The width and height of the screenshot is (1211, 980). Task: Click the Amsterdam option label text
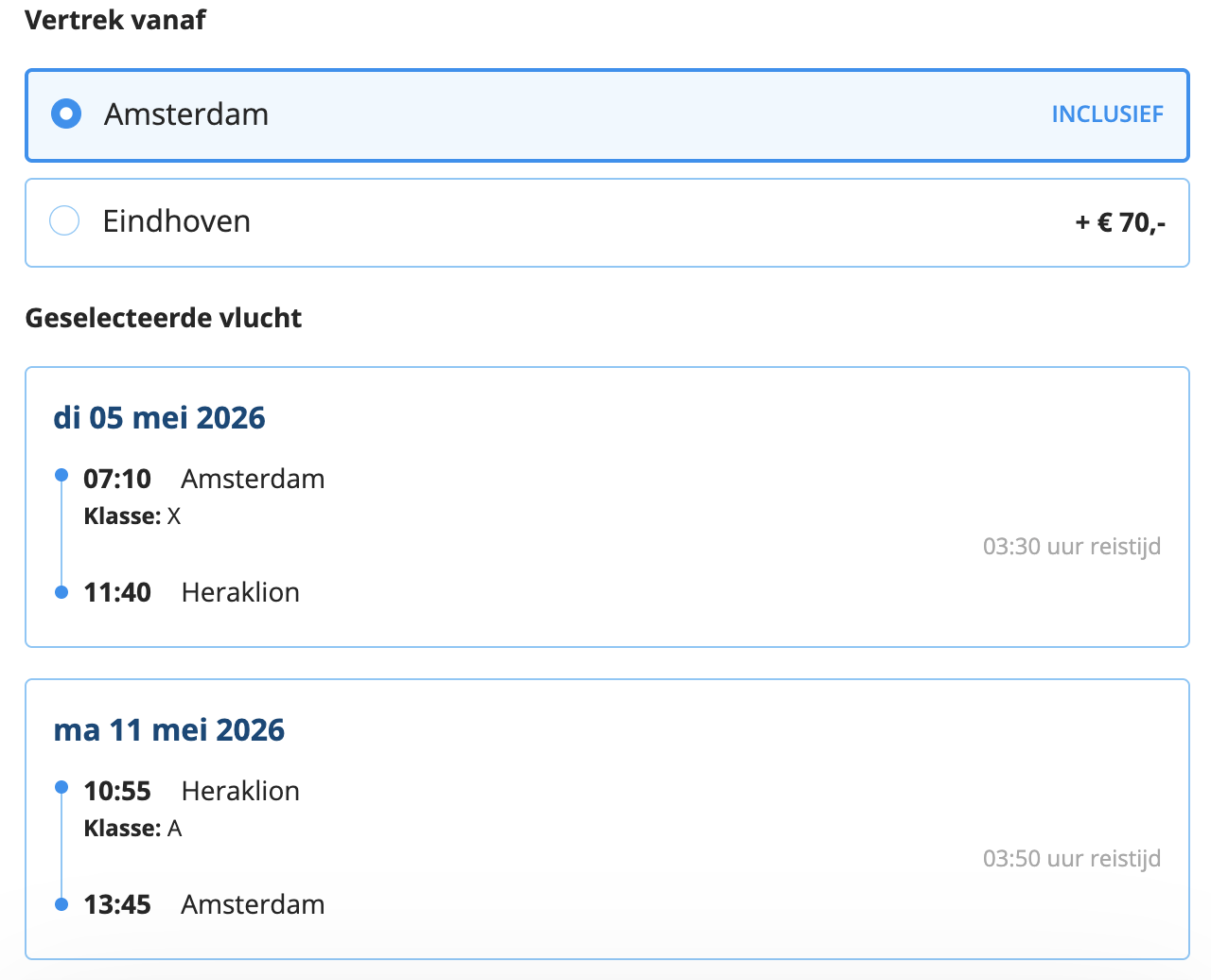[x=186, y=114]
